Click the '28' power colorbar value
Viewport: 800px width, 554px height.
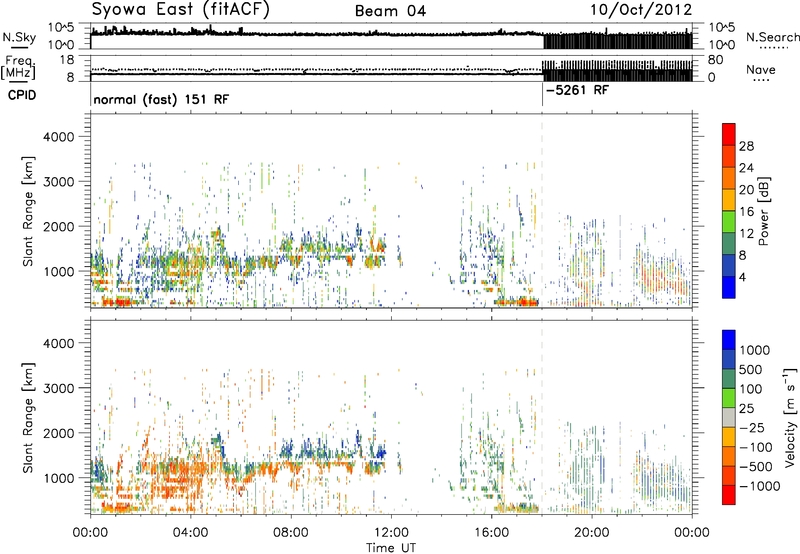[746, 146]
